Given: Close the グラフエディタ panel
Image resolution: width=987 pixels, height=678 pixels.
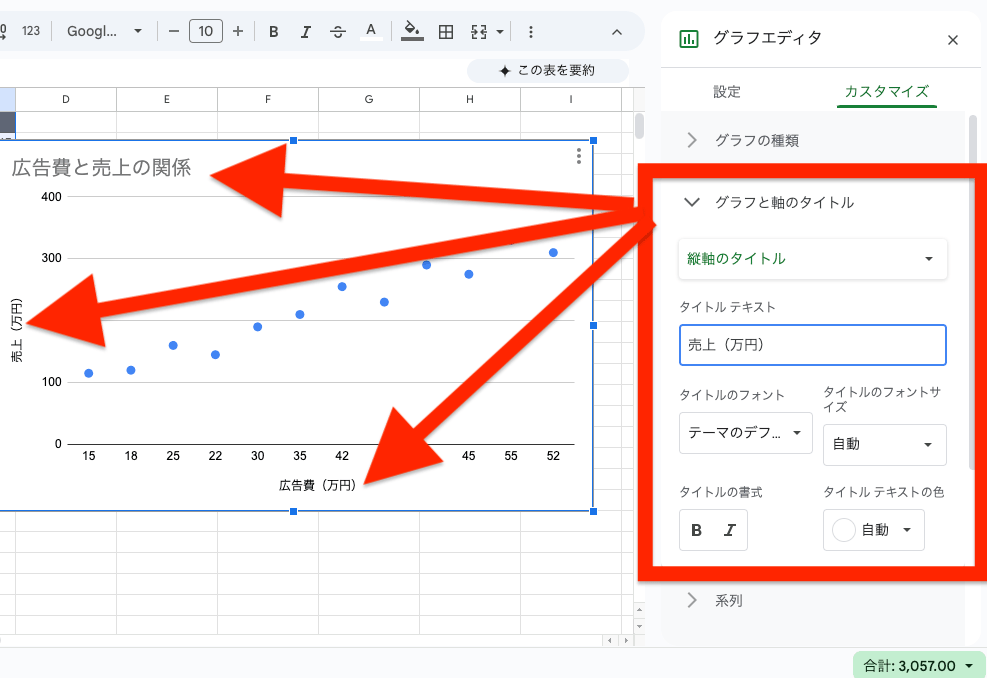Looking at the screenshot, I should (x=952, y=40).
